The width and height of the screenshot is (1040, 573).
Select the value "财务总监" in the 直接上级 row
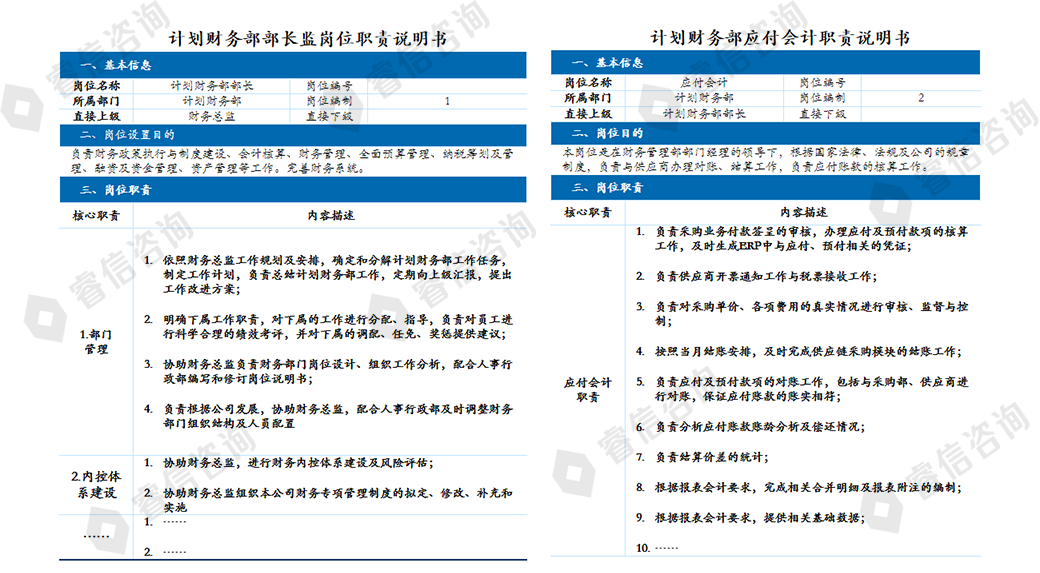click(212, 116)
